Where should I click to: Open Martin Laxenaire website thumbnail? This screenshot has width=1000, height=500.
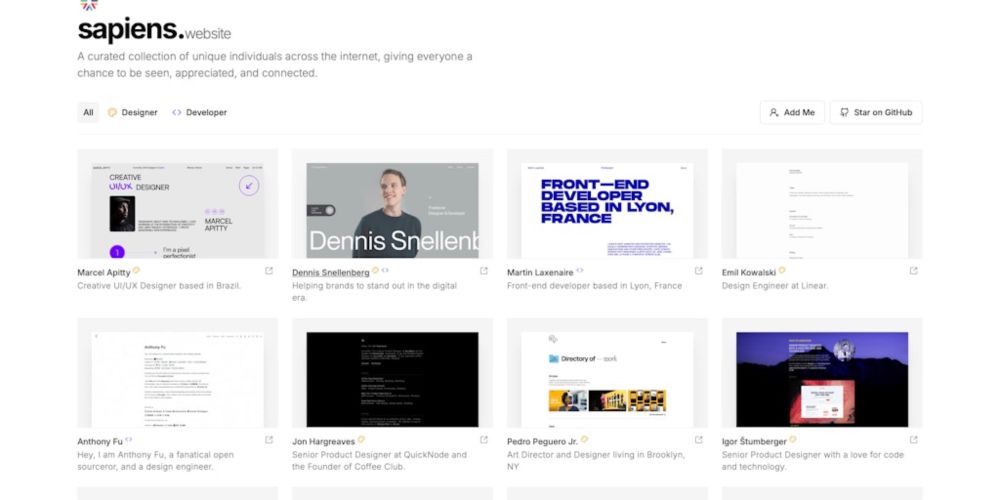(607, 203)
